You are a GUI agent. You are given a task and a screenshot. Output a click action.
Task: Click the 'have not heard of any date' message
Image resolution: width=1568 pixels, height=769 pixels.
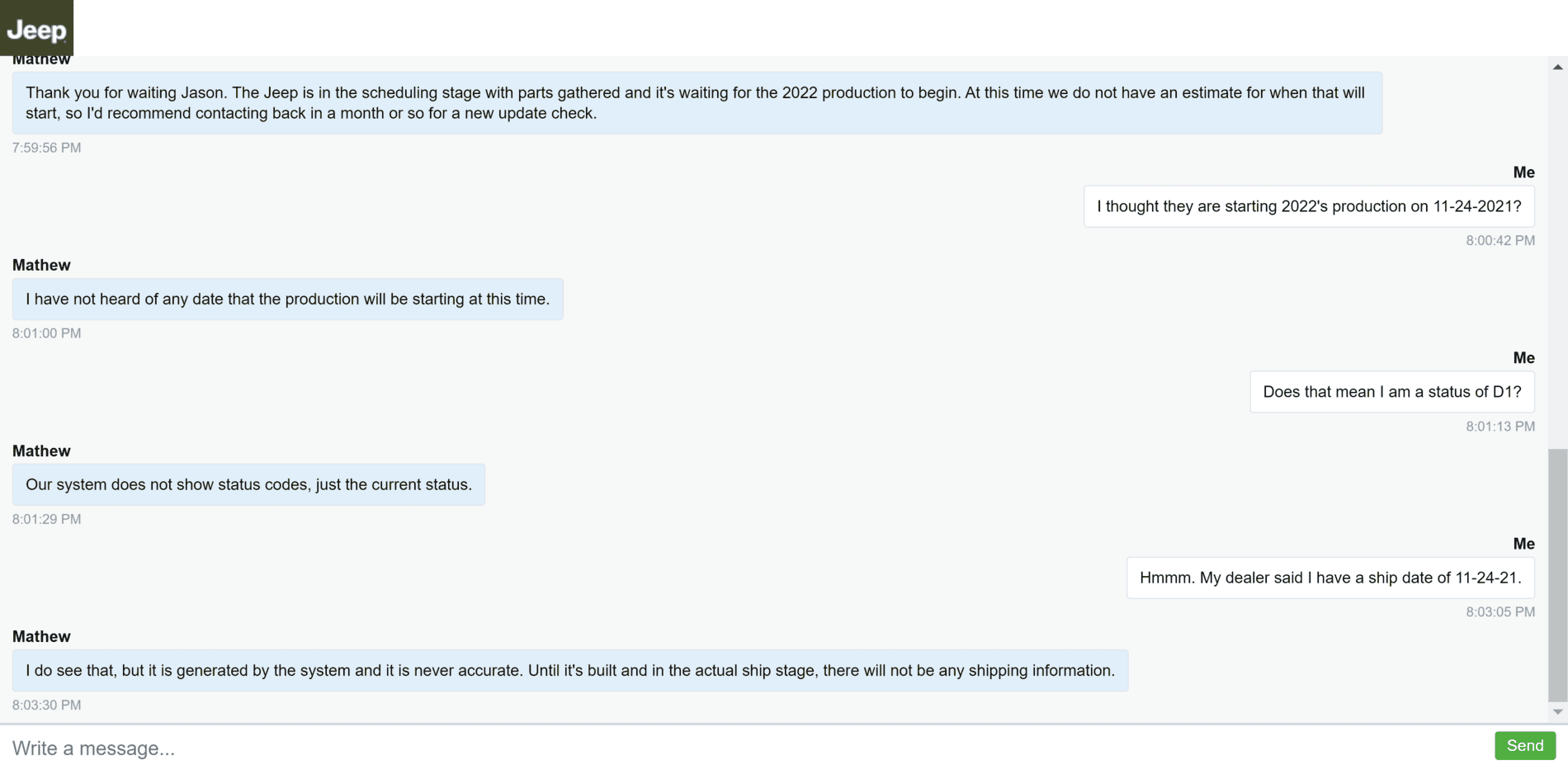pos(288,299)
